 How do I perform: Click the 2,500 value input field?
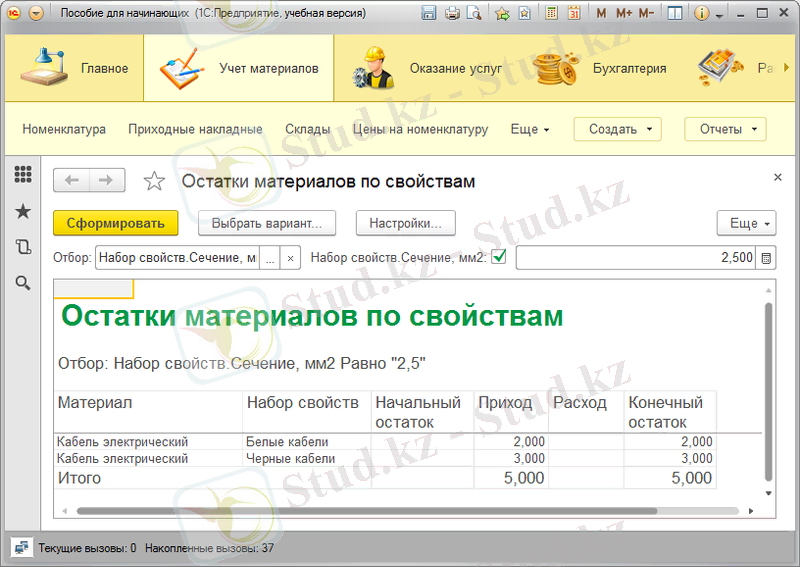point(635,258)
